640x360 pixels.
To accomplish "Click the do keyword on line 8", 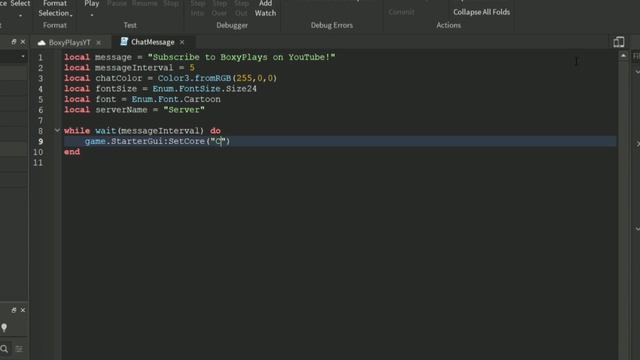I will tap(216, 131).
